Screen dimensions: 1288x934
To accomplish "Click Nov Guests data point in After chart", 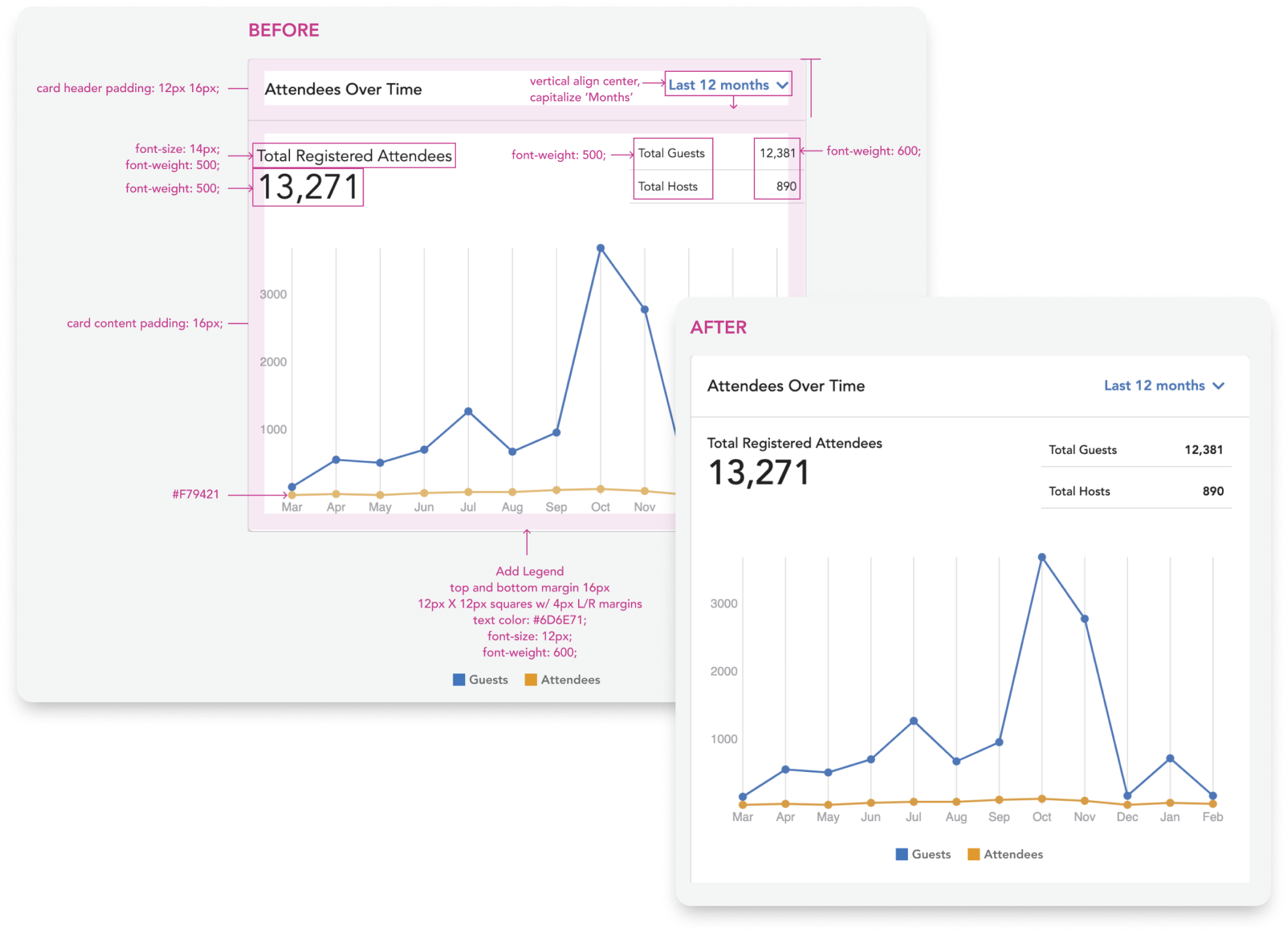I will point(1084,619).
